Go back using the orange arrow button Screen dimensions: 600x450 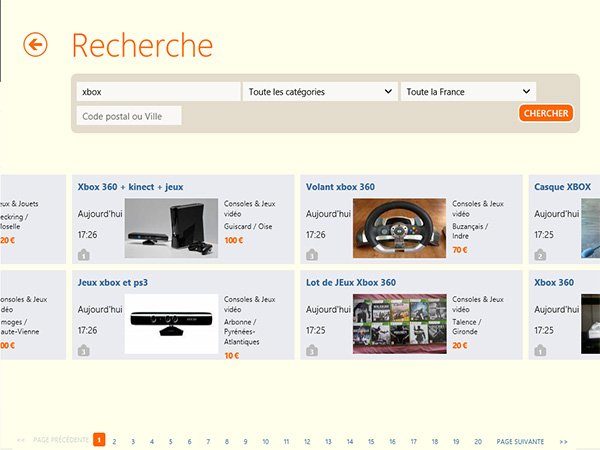[35, 45]
